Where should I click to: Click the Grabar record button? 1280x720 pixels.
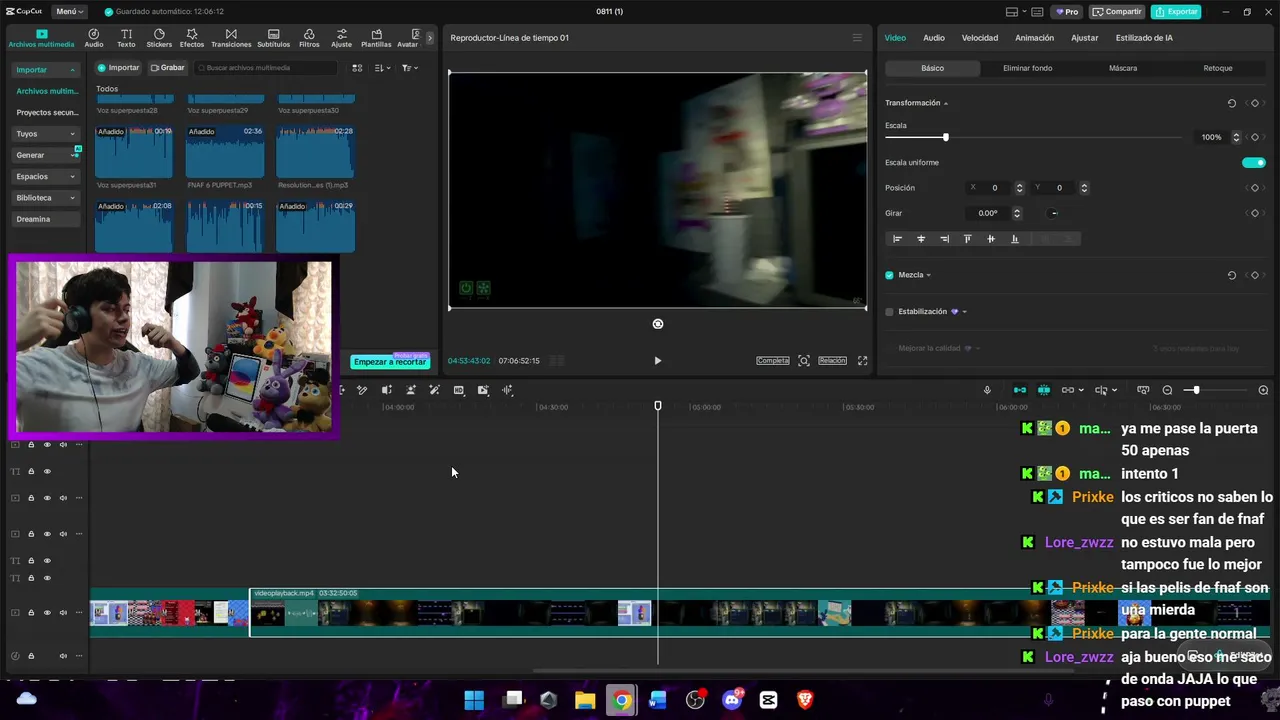pyautogui.click(x=168, y=68)
